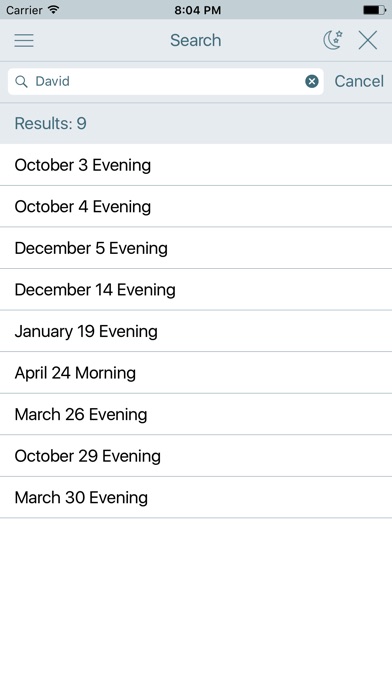Tap the Results: 9 header
Viewport: 392px width, 696px height.
pyautogui.click(x=196, y=123)
